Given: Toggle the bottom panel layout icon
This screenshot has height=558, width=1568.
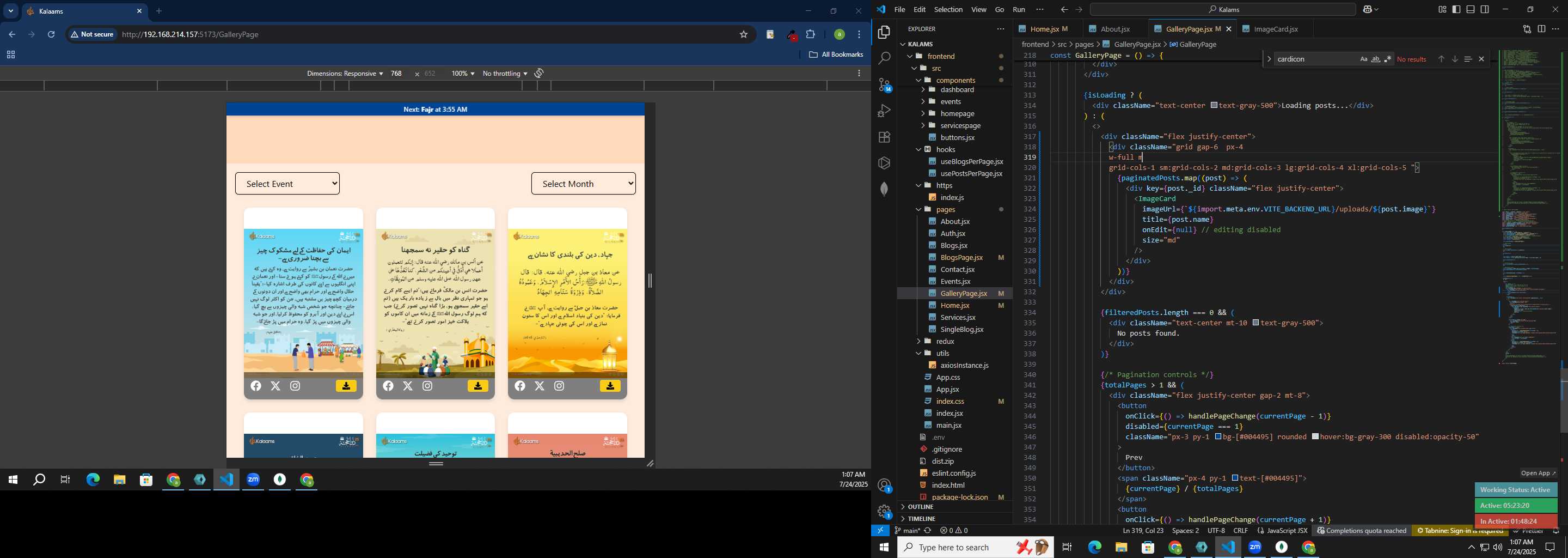Looking at the screenshot, I should click(x=1471, y=9).
